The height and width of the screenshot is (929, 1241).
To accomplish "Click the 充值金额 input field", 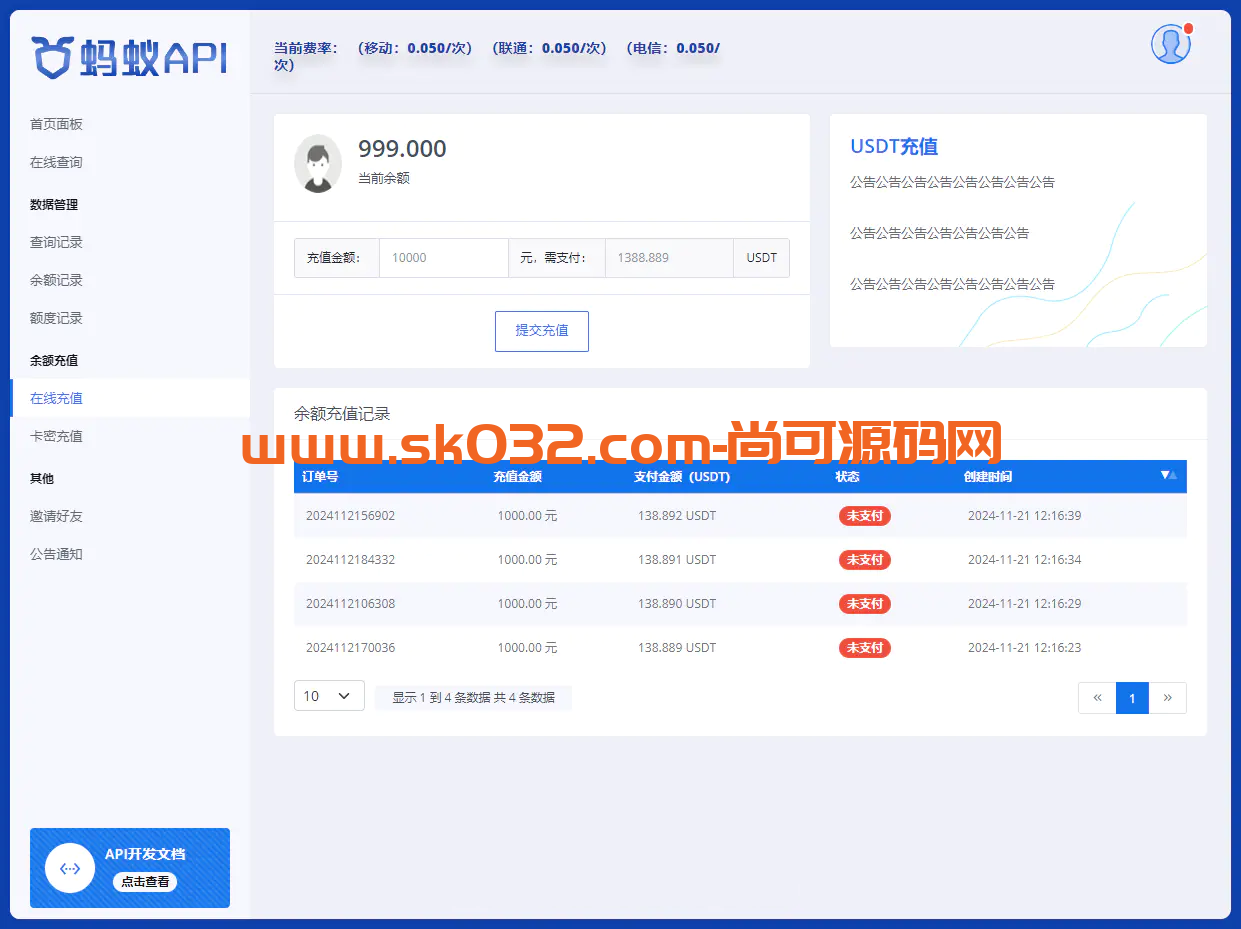I will [x=443, y=257].
